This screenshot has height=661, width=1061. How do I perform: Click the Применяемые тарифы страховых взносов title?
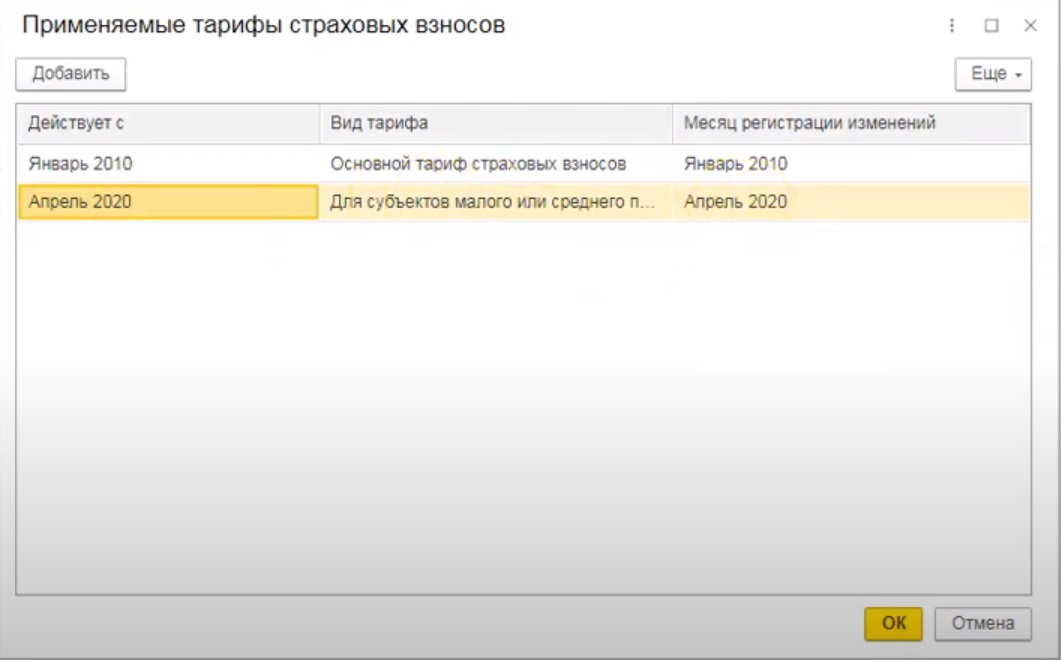pyautogui.click(x=264, y=26)
